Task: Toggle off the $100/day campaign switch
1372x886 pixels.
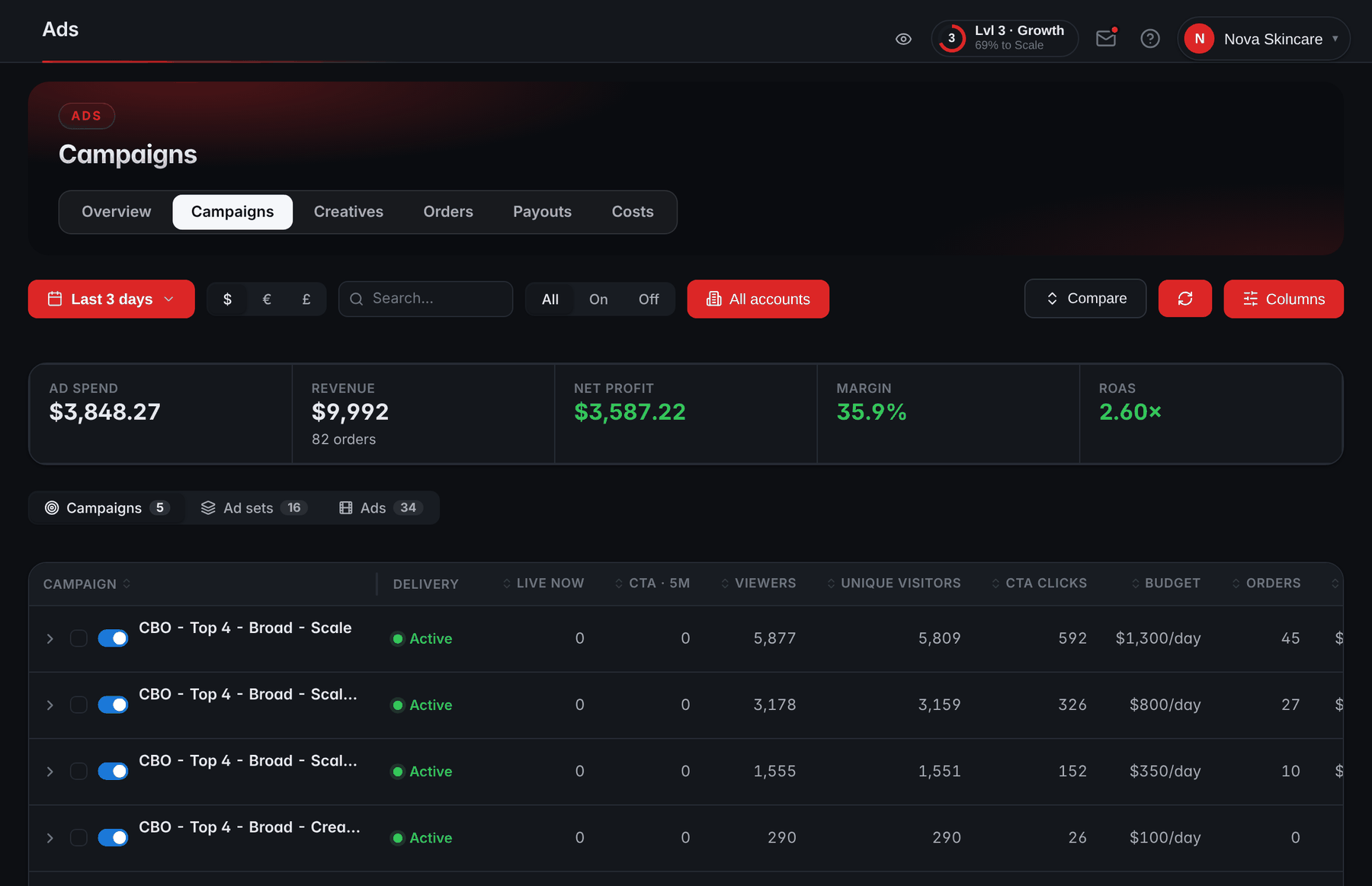Action: [113, 837]
